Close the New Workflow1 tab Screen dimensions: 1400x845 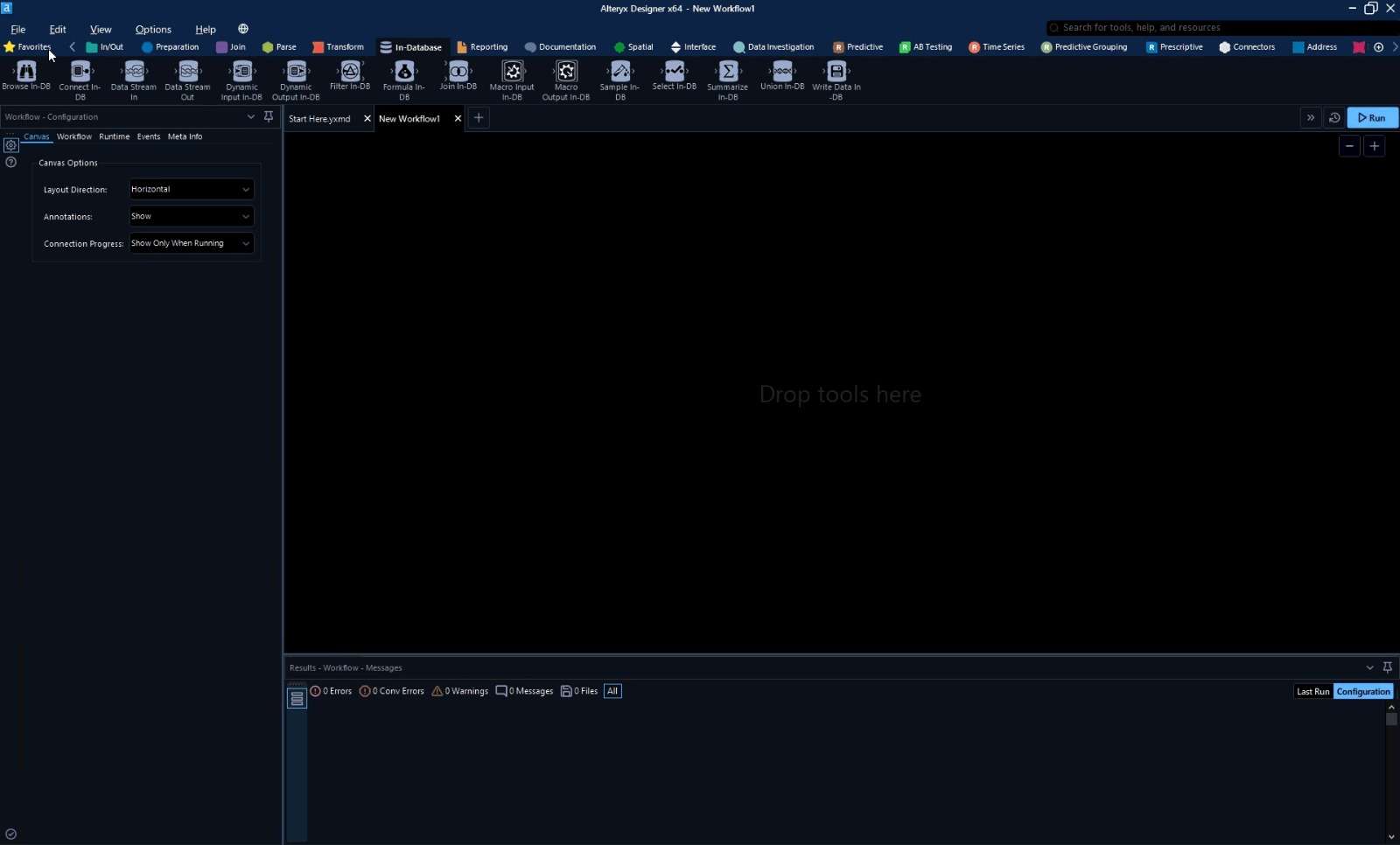click(458, 119)
